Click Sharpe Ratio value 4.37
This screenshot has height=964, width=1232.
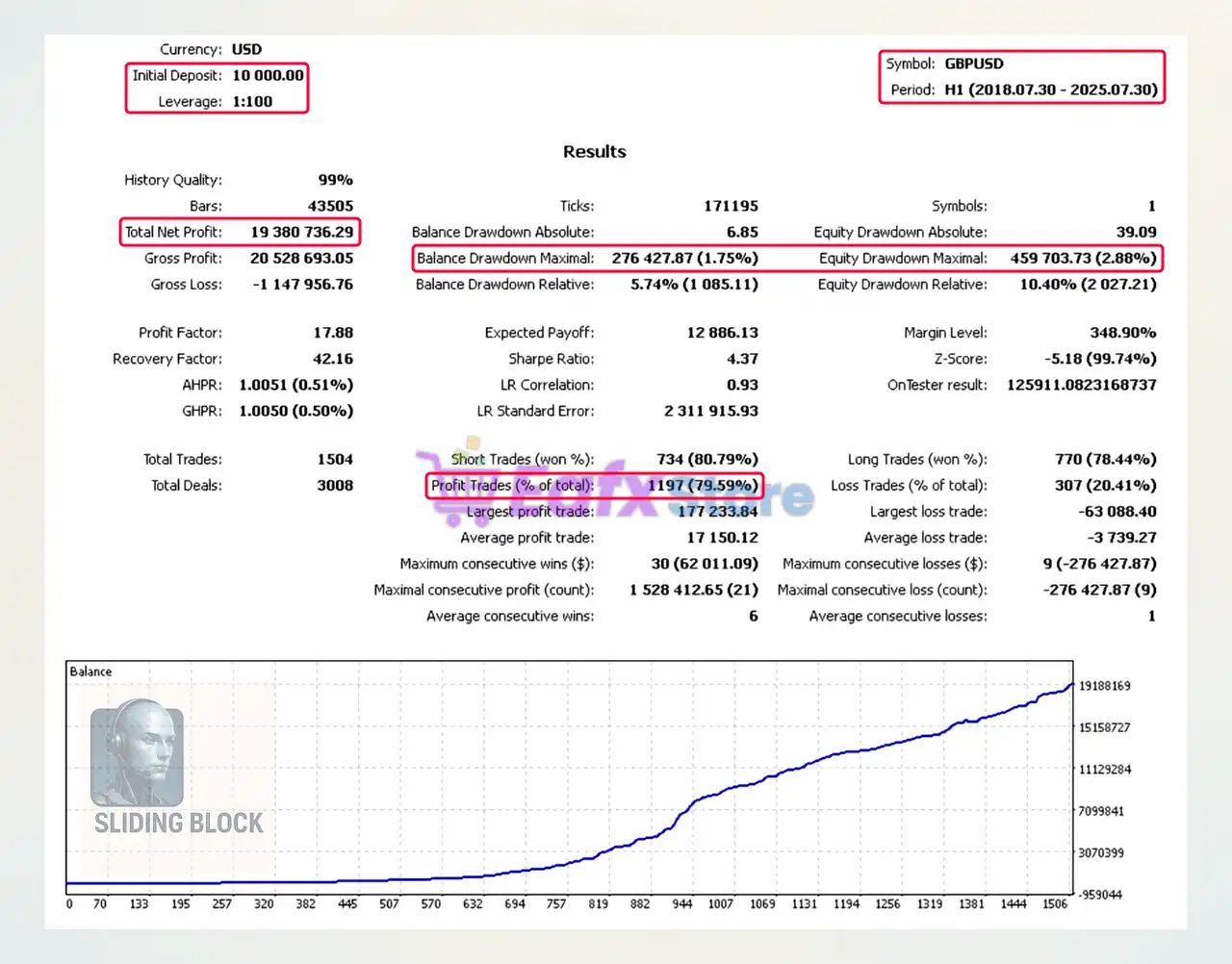(742, 359)
